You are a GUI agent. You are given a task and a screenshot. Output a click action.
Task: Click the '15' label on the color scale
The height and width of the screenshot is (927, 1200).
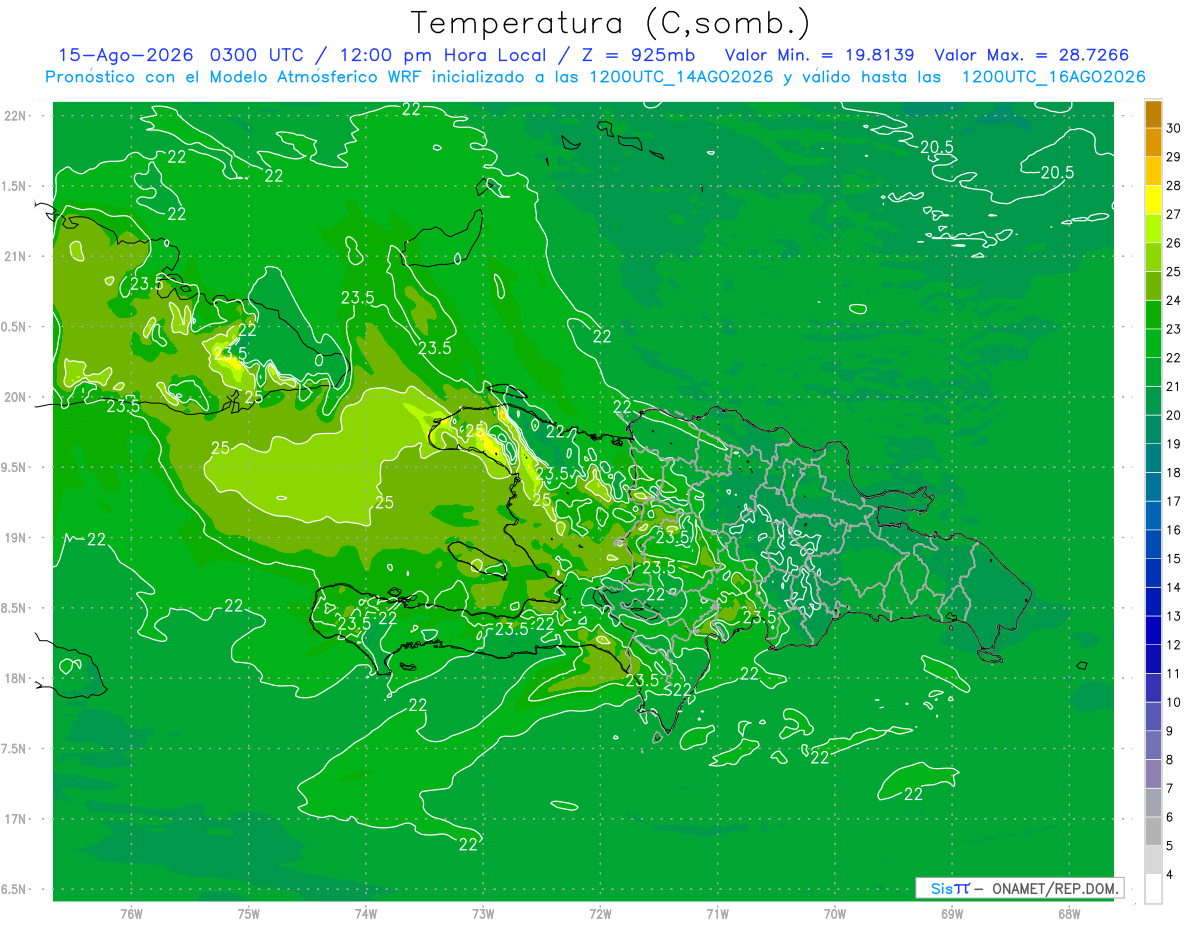pyautogui.click(x=1174, y=559)
